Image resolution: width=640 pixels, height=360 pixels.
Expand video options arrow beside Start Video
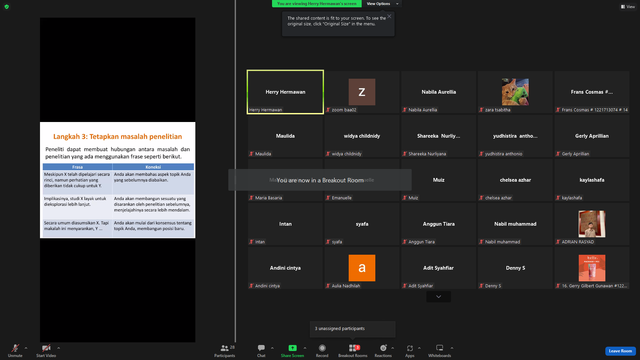click(x=58, y=348)
